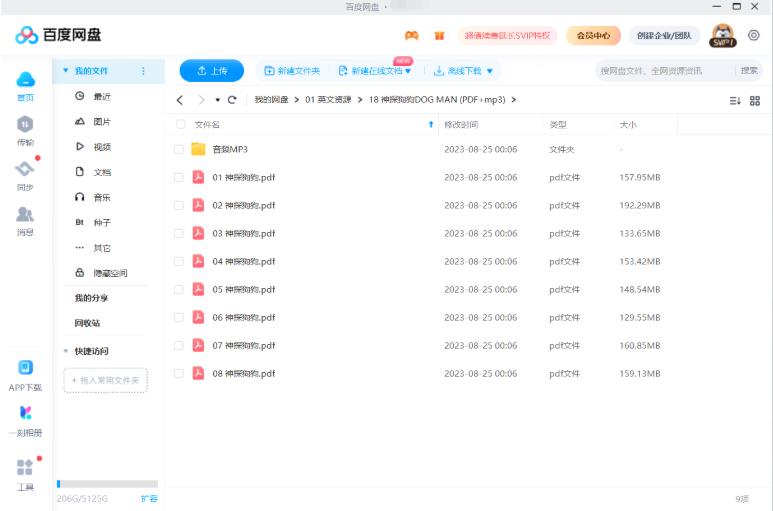Open 我的分享 in the sidebar

coord(91,298)
